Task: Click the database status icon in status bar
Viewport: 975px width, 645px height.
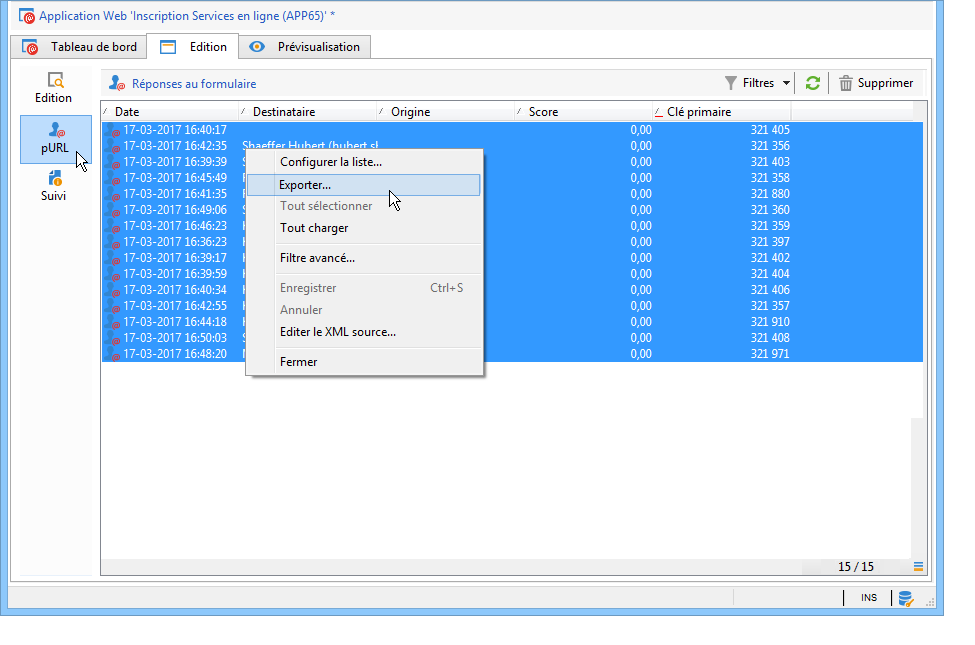Action: (905, 598)
